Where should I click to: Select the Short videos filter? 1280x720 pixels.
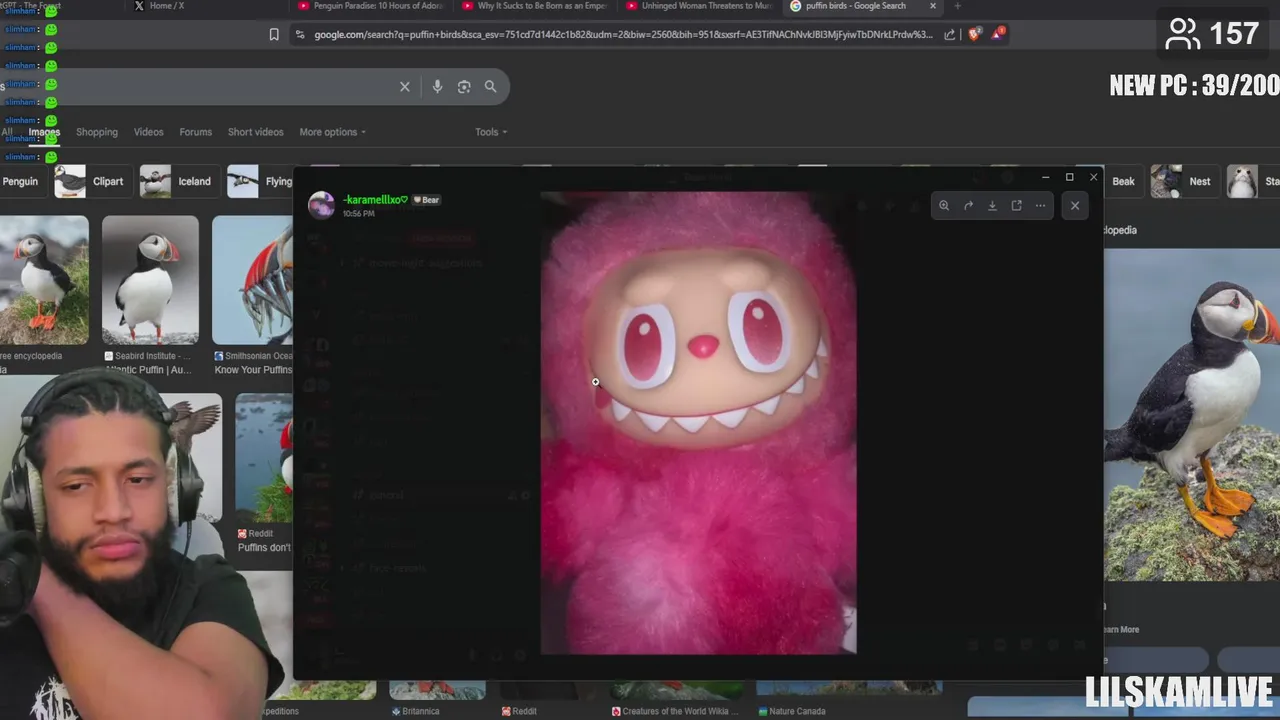point(255,132)
